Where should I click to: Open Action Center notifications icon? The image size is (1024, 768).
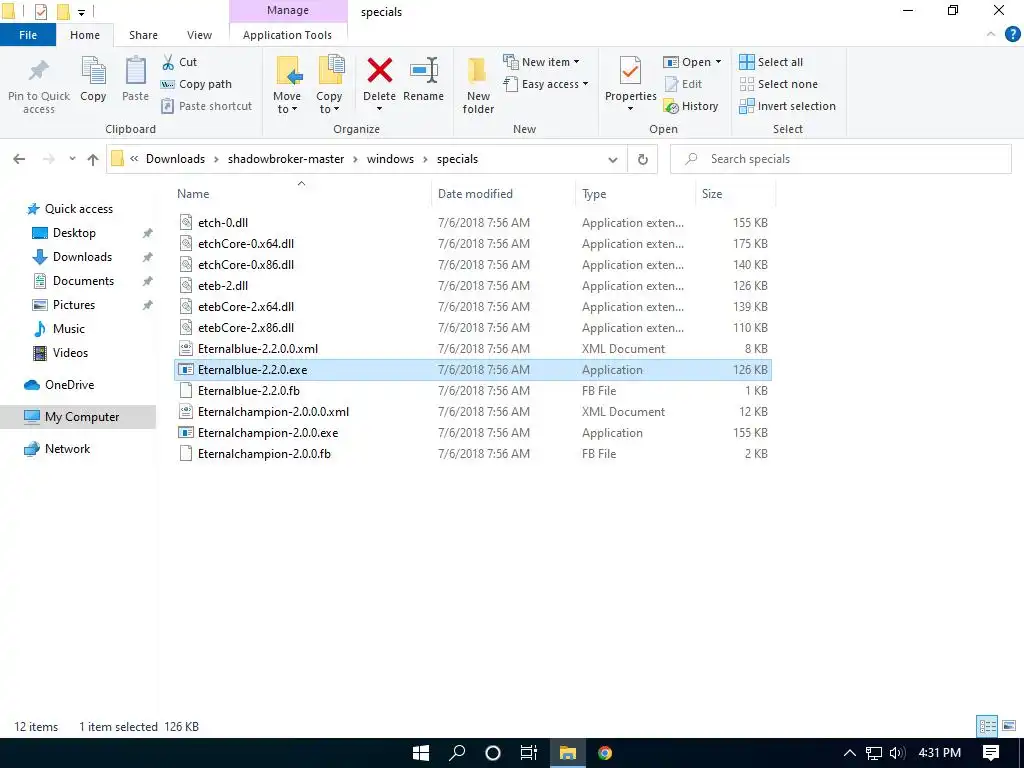[991, 753]
